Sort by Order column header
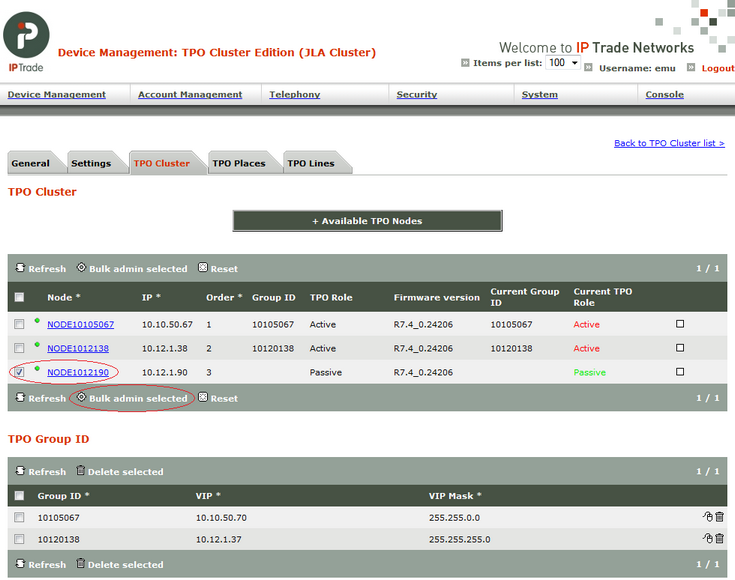735x580 pixels. [x=224, y=297]
